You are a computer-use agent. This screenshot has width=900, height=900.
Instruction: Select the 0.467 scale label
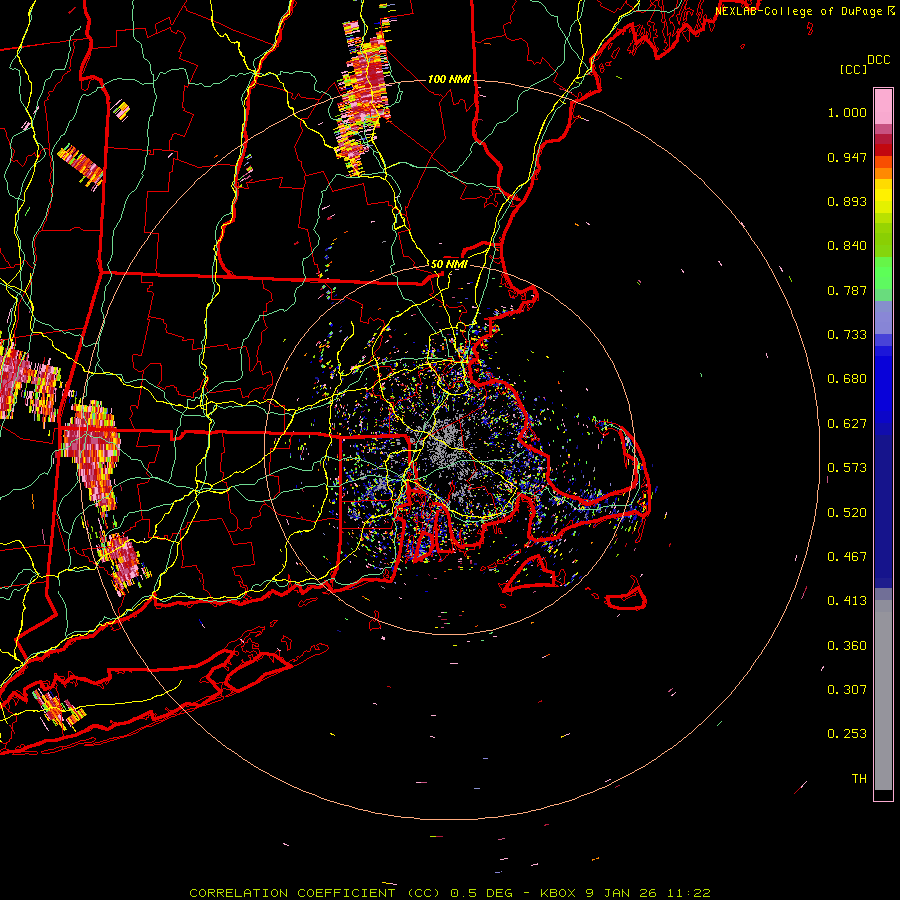847,557
